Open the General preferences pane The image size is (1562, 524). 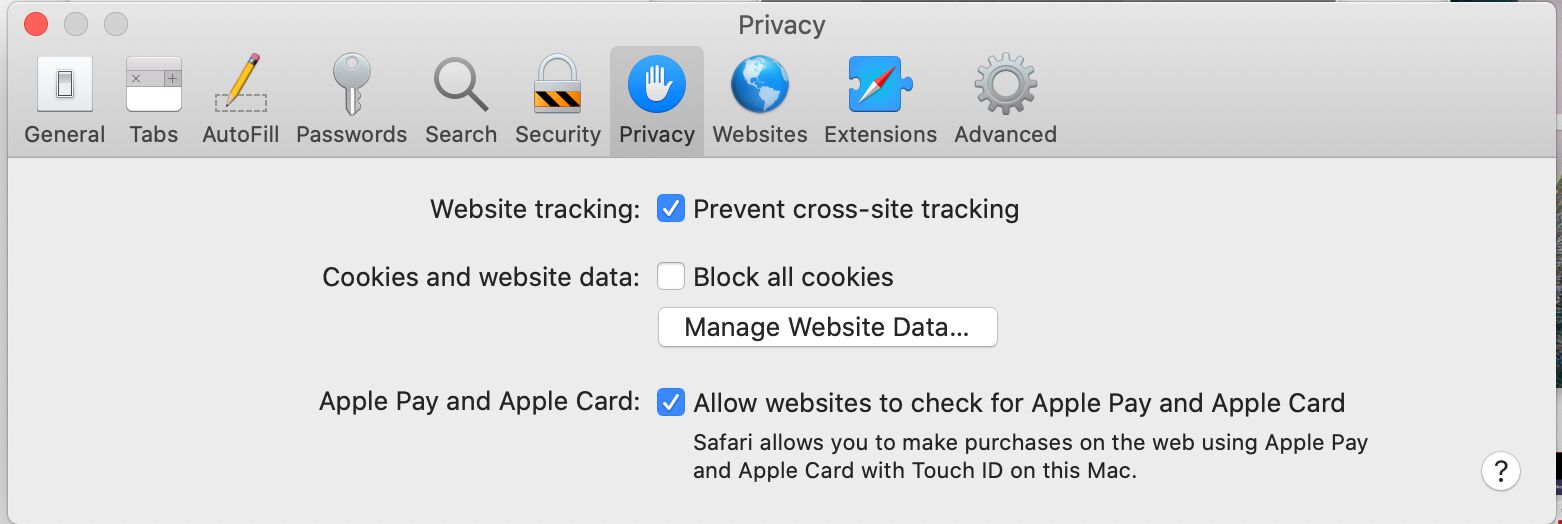65,100
